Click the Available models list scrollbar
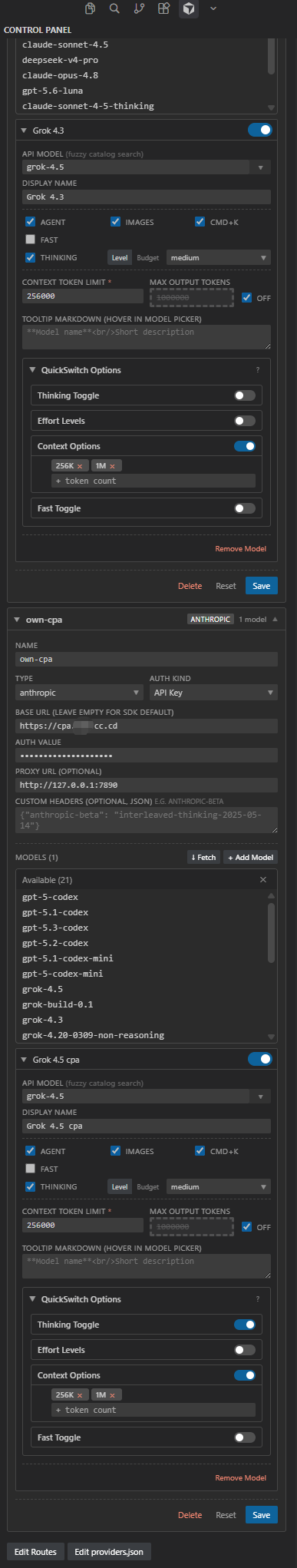 pyautogui.click(x=271, y=933)
